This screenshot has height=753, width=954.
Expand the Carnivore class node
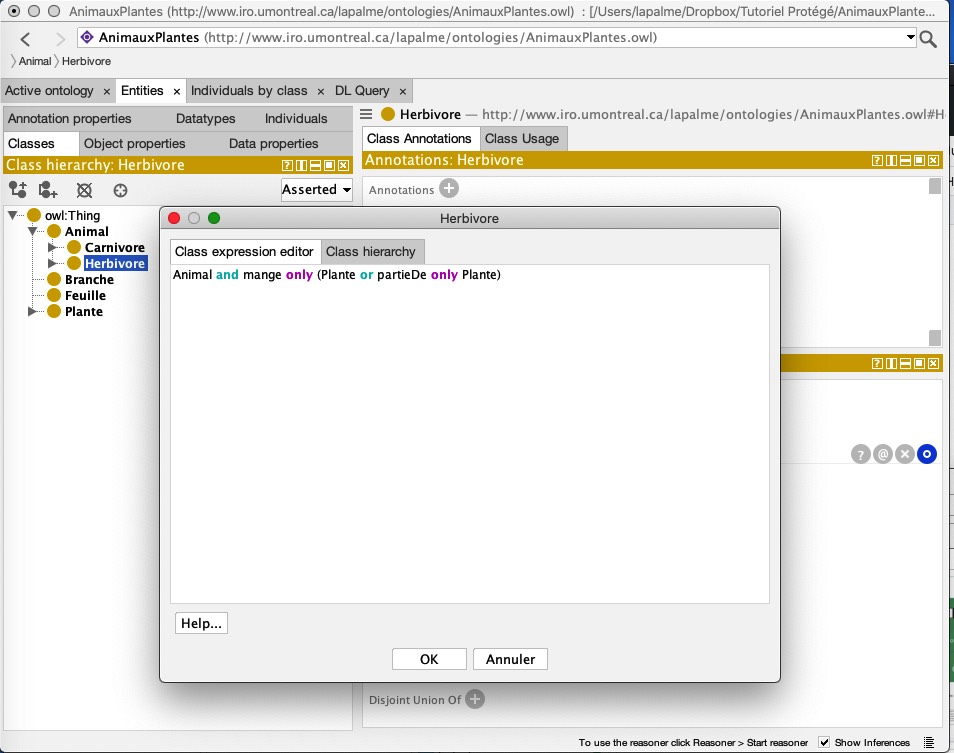click(x=53, y=248)
